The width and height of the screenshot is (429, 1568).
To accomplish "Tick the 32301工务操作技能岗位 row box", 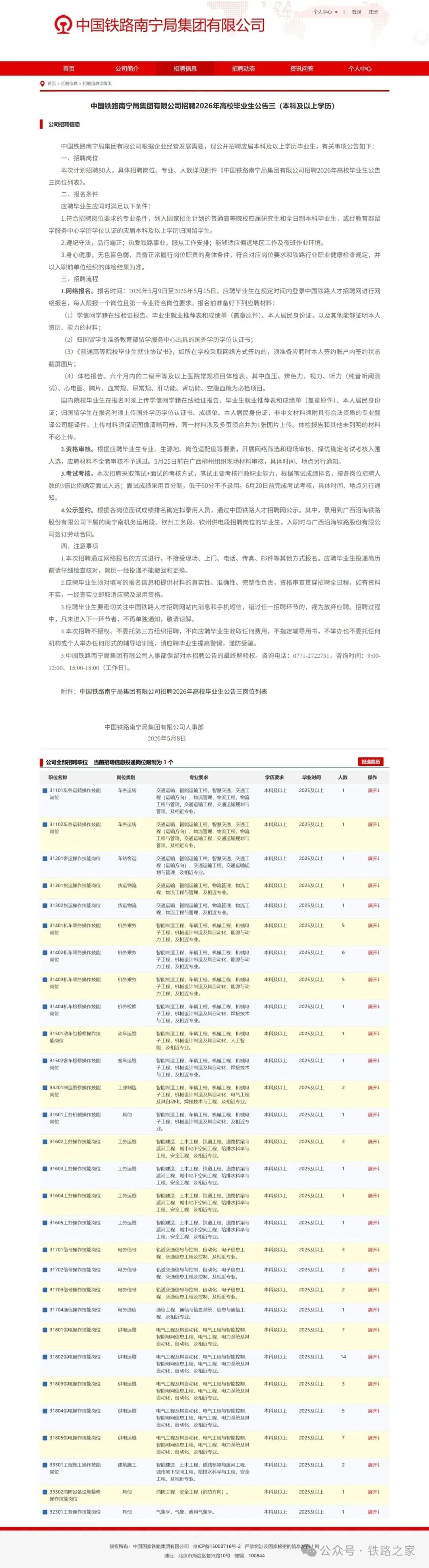I will [x=44, y=1512].
